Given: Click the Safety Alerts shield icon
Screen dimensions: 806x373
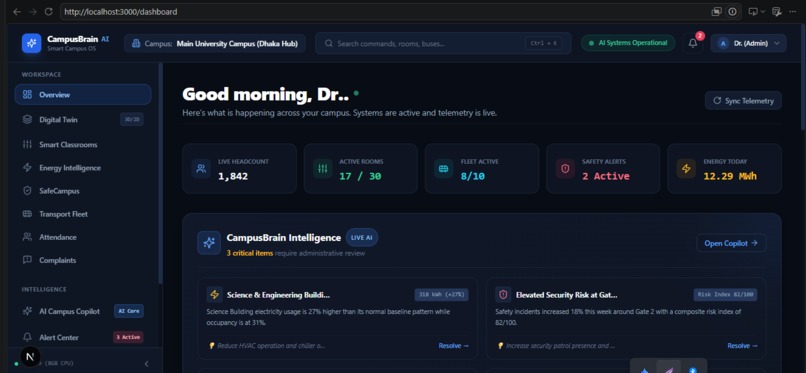Looking at the screenshot, I should pyautogui.click(x=565, y=169).
